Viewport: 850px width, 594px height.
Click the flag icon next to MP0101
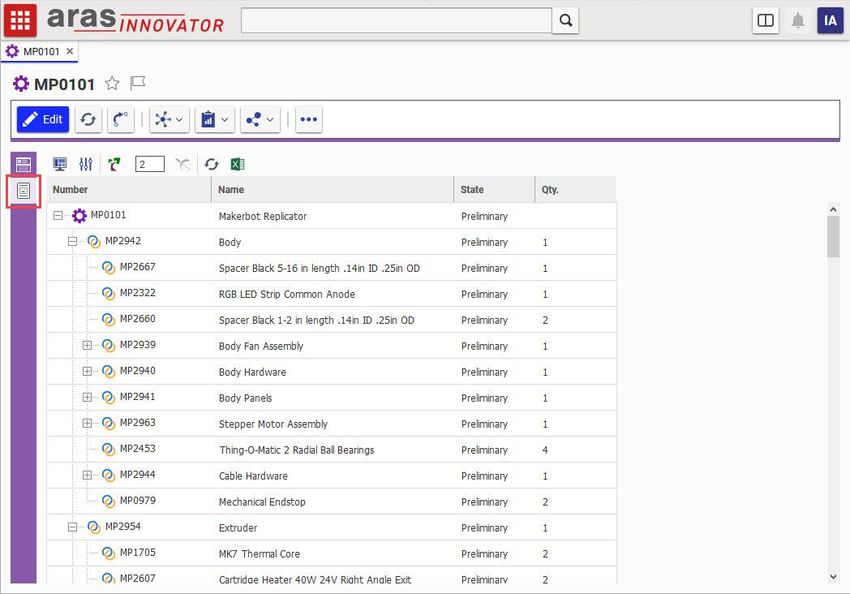pyautogui.click(x=138, y=83)
